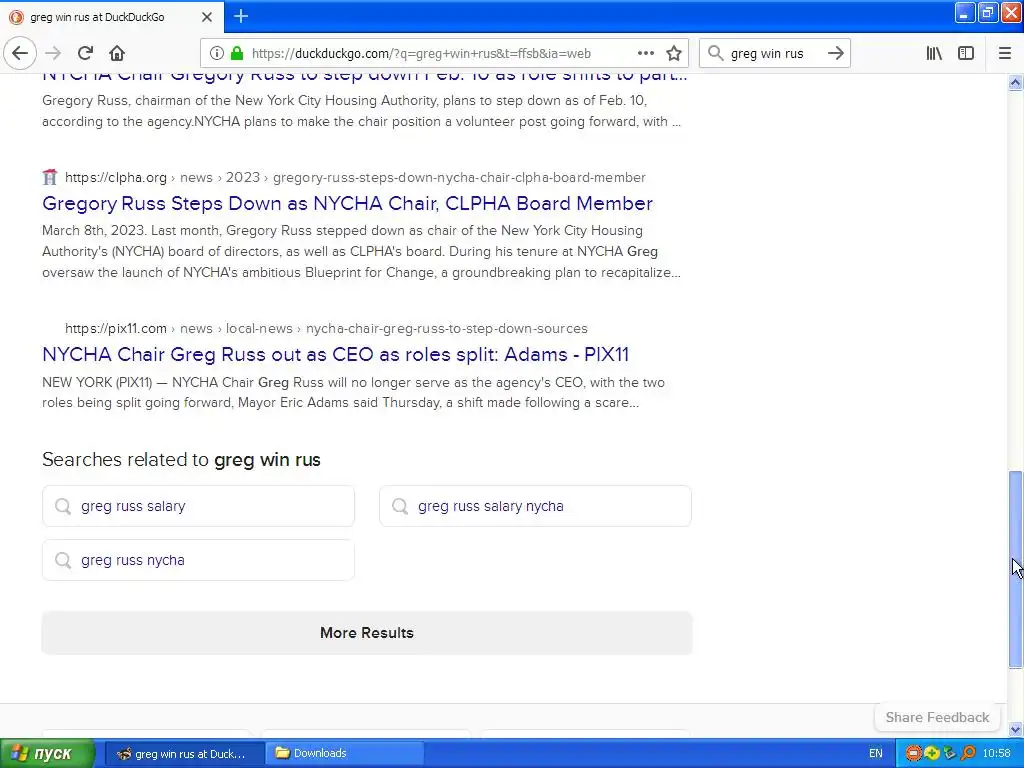Open the Library bookshelf icon
This screenshot has height=768, width=1024.
coord(934,54)
